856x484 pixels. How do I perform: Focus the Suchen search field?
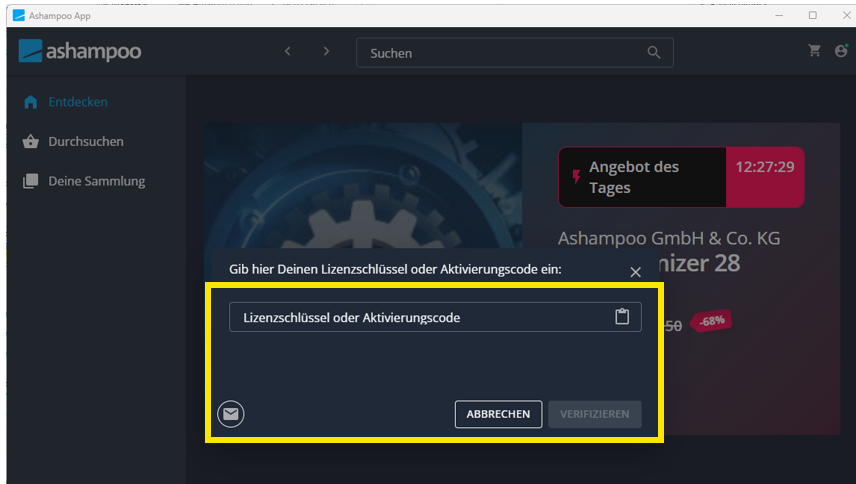coord(514,52)
